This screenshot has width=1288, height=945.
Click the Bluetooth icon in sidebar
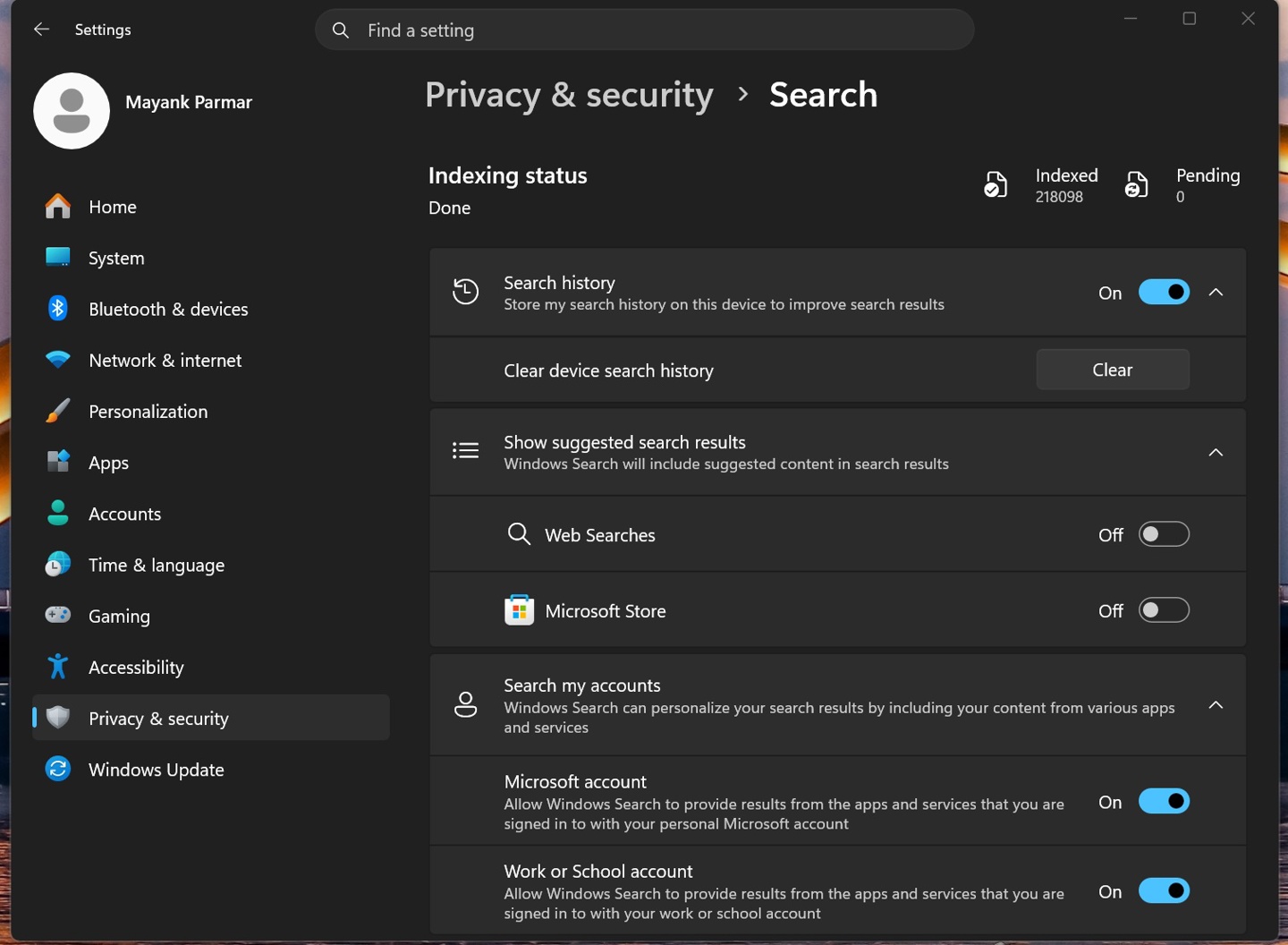[58, 309]
